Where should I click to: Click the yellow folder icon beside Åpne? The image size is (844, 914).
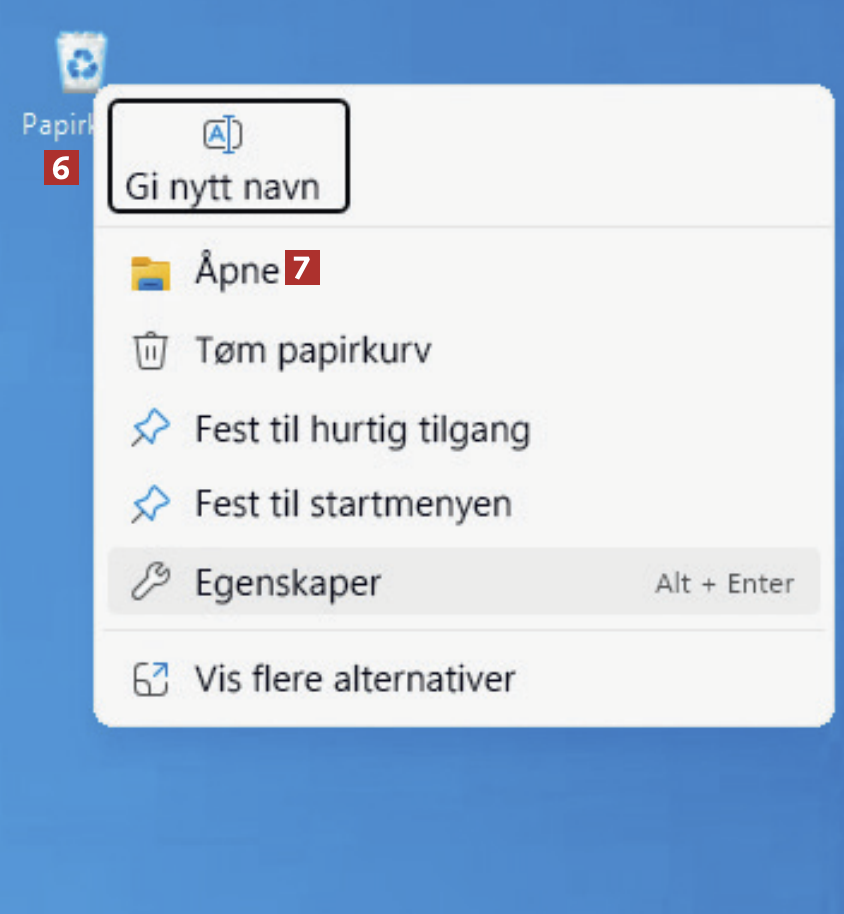tap(150, 273)
